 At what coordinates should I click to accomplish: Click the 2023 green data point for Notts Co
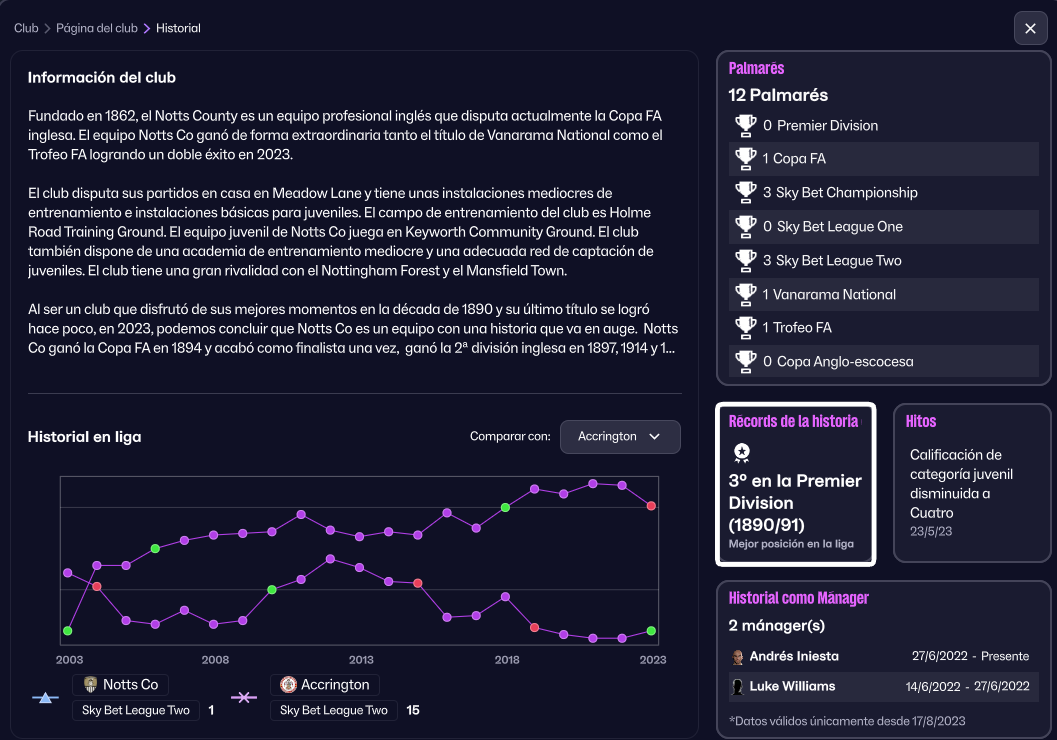tap(651, 631)
